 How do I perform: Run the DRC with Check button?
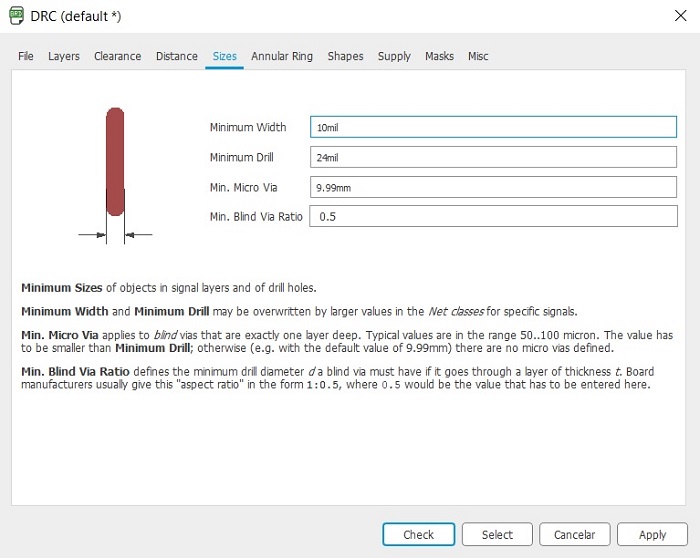click(x=419, y=534)
